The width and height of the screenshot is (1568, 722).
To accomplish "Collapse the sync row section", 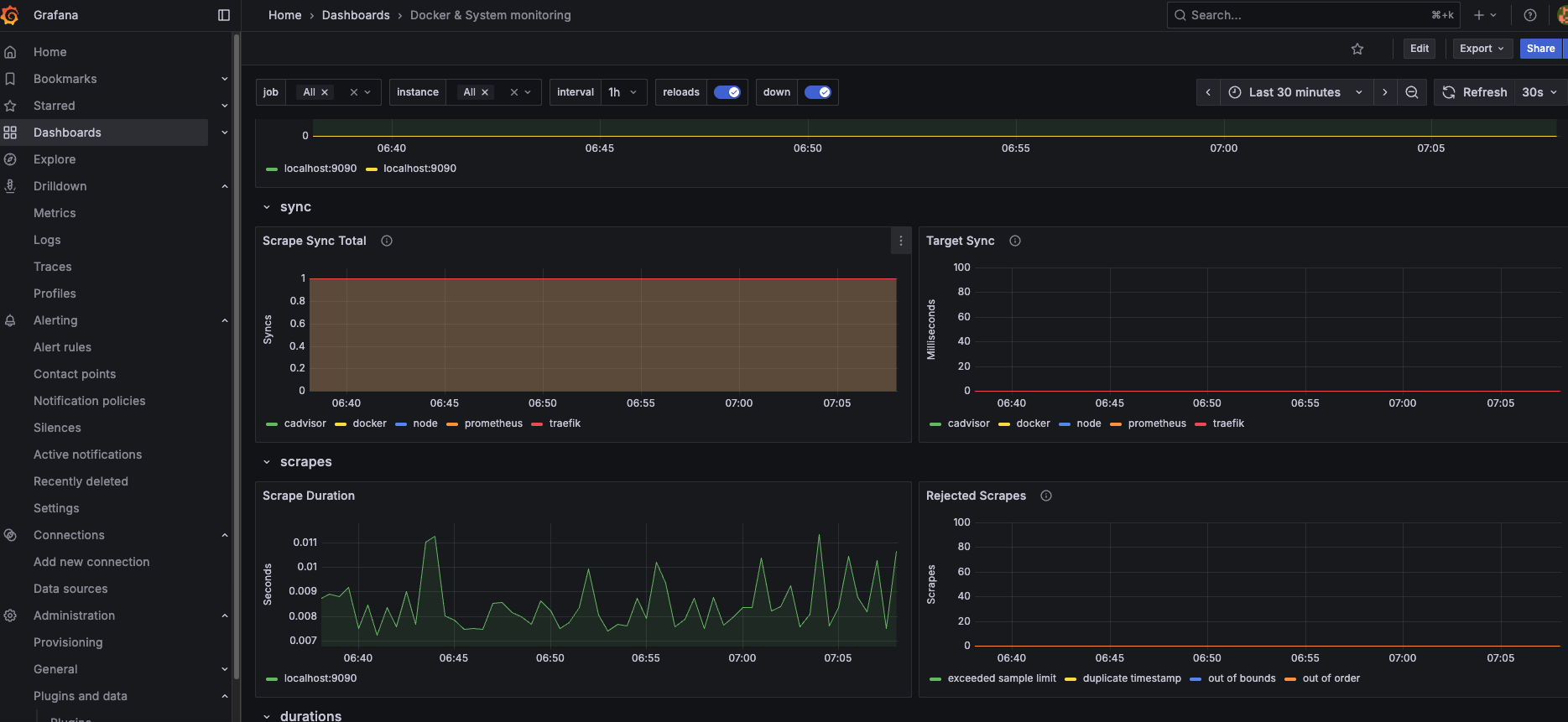I will point(267,207).
